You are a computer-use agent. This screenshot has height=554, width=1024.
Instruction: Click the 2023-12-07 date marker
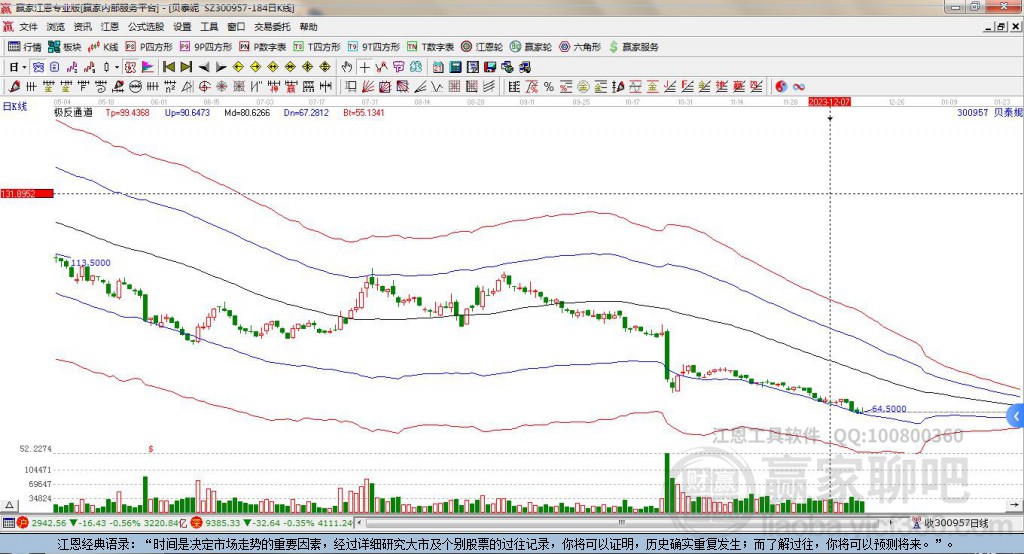[x=829, y=102]
